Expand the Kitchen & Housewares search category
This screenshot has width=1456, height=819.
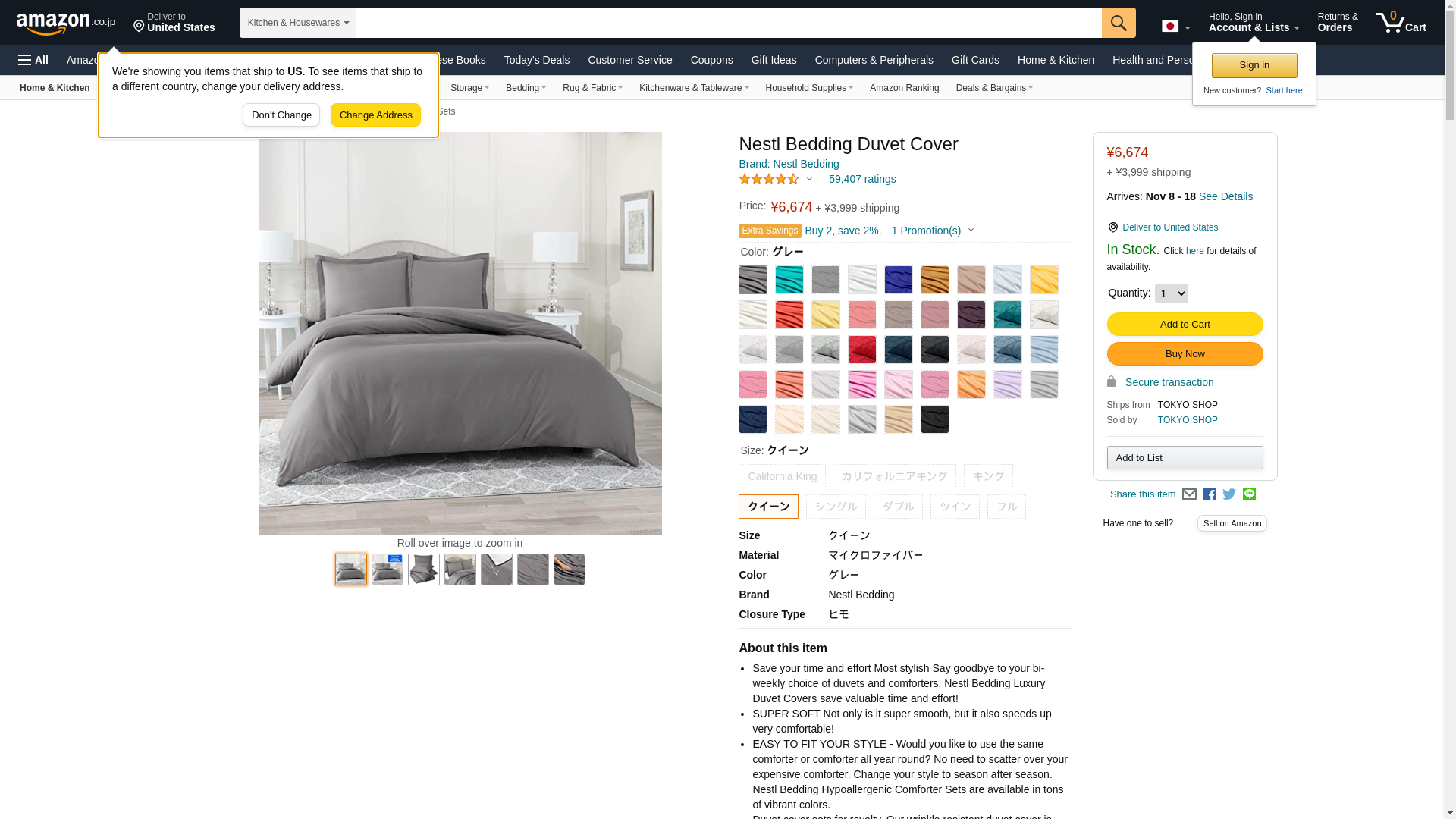[298, 23]
